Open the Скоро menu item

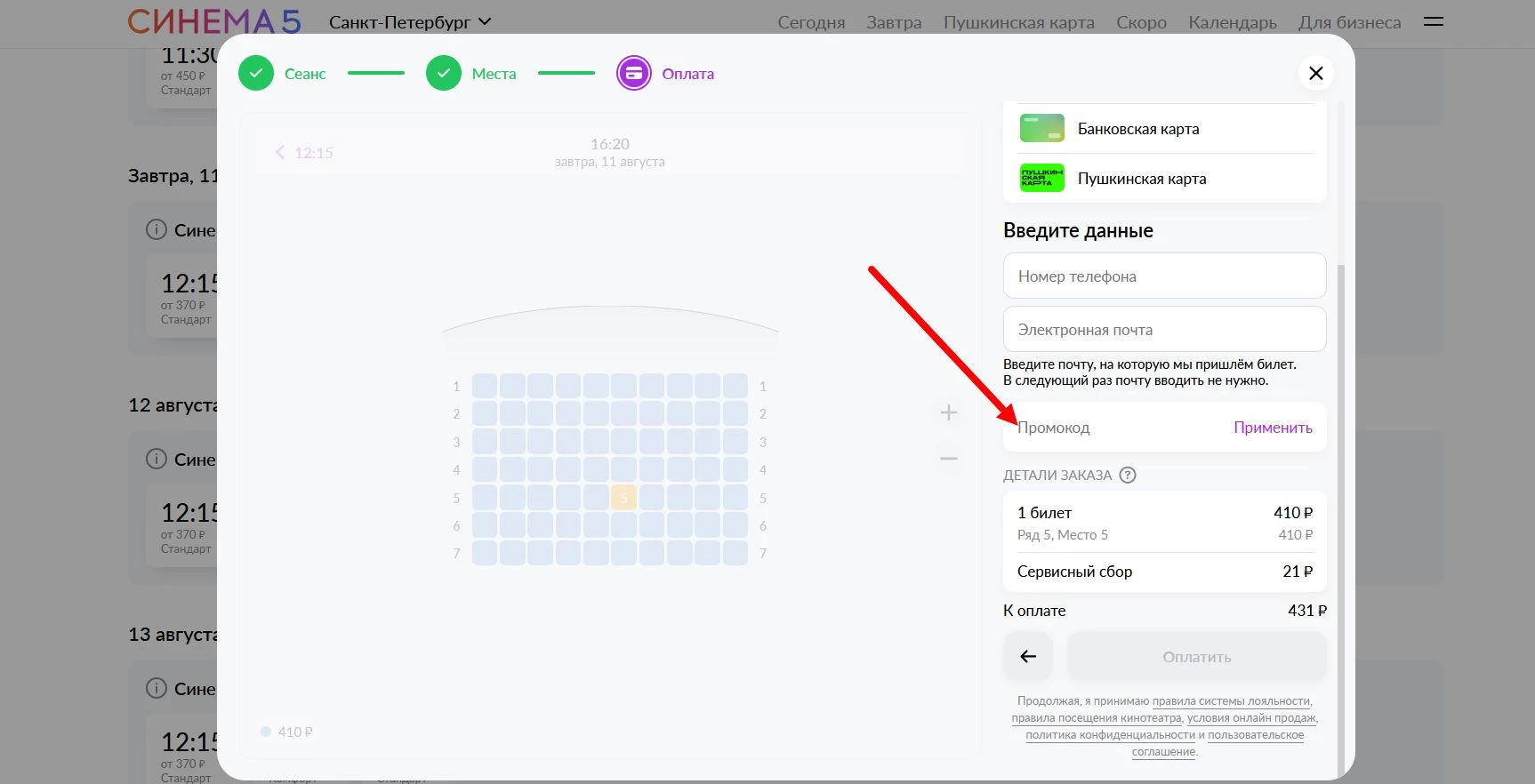pos(1141,22)
